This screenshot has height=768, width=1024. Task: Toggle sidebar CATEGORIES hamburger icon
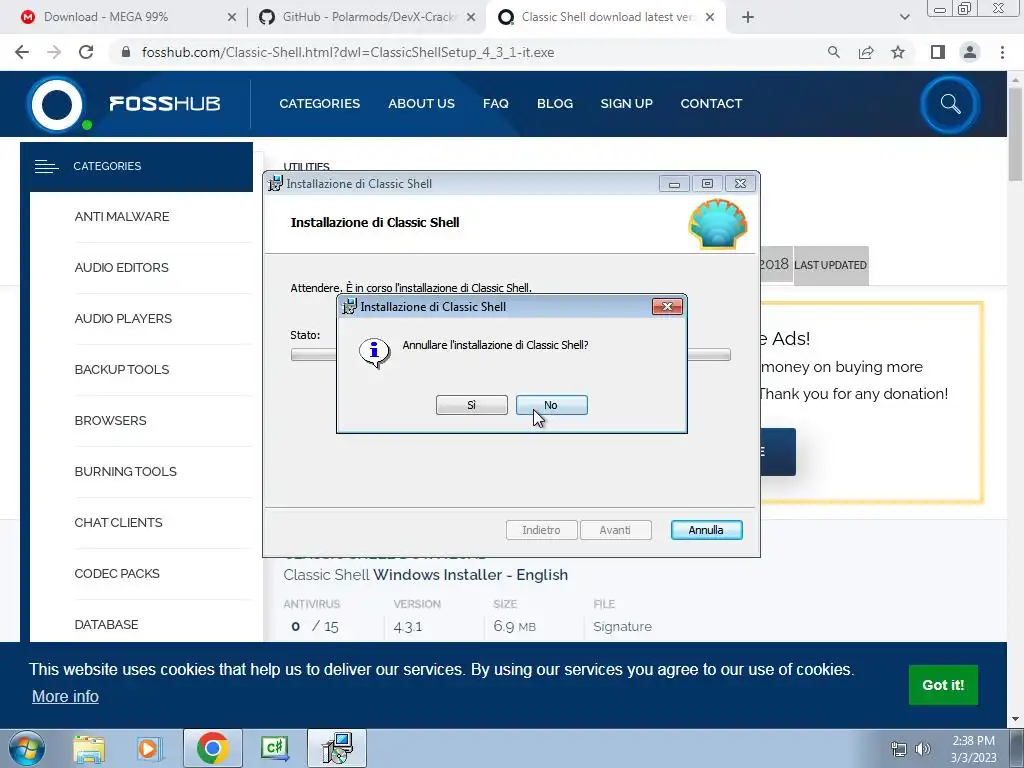coord(46,167)
